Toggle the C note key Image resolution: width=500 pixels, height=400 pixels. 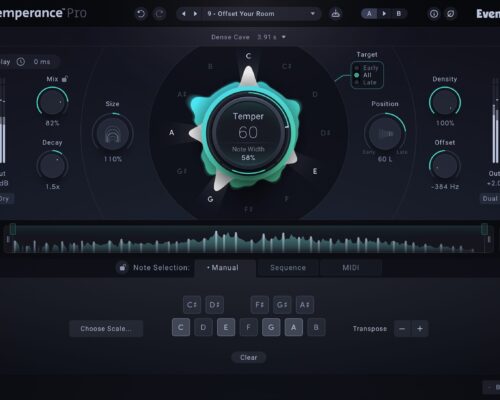click(x=181, y=327)
